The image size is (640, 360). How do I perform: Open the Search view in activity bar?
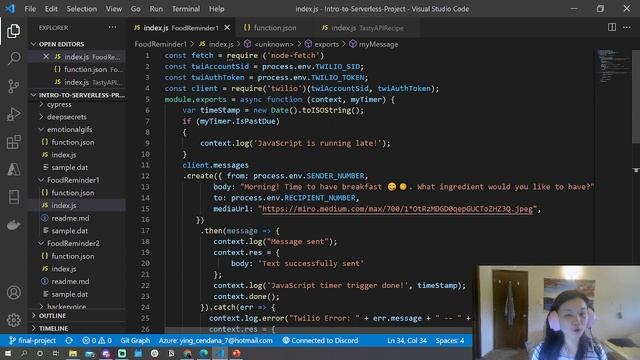(13, 58)
